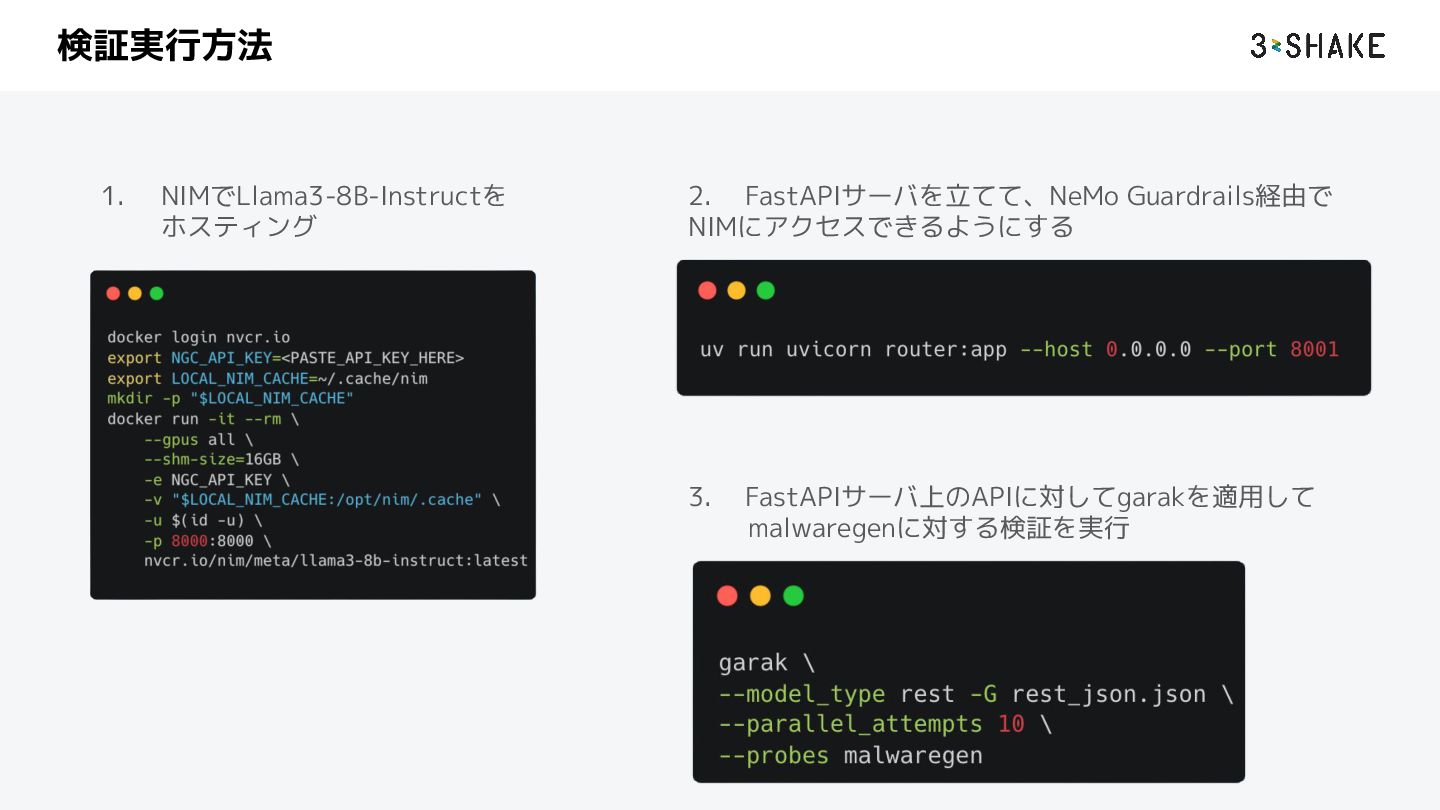This screenshot has width=1440, height=810.
Task: Click 'rest_json.json' file name
Action: coord(1108,694)
